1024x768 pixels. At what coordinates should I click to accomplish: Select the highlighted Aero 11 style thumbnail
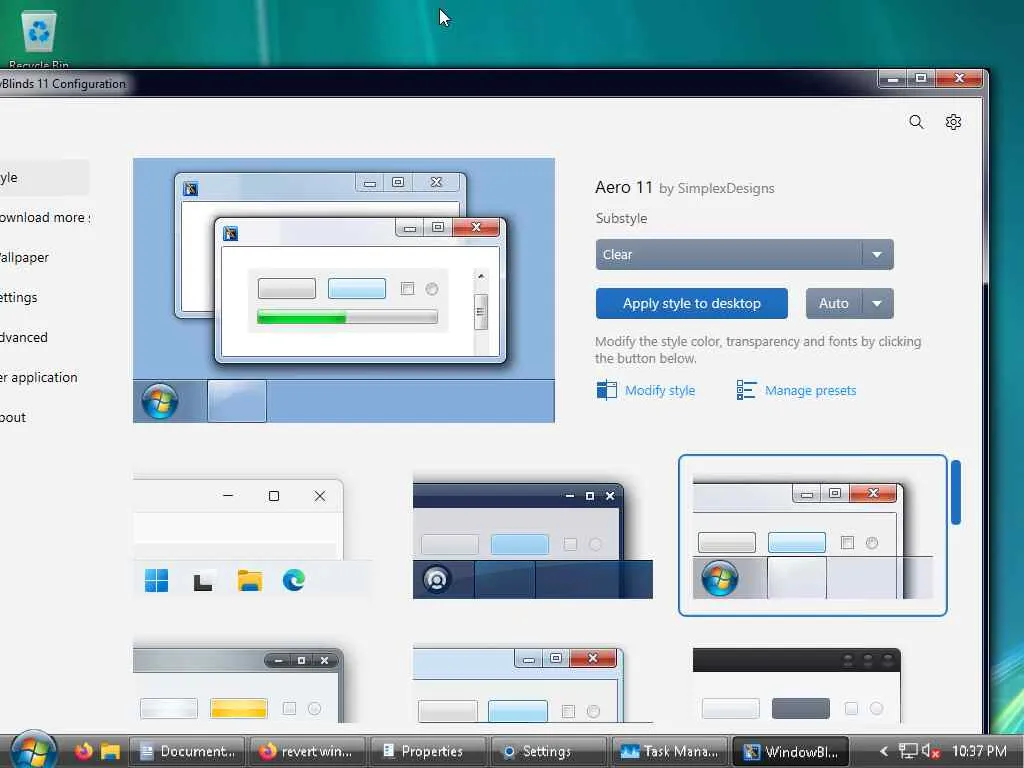pyautogui.click(x=812, y=536)
